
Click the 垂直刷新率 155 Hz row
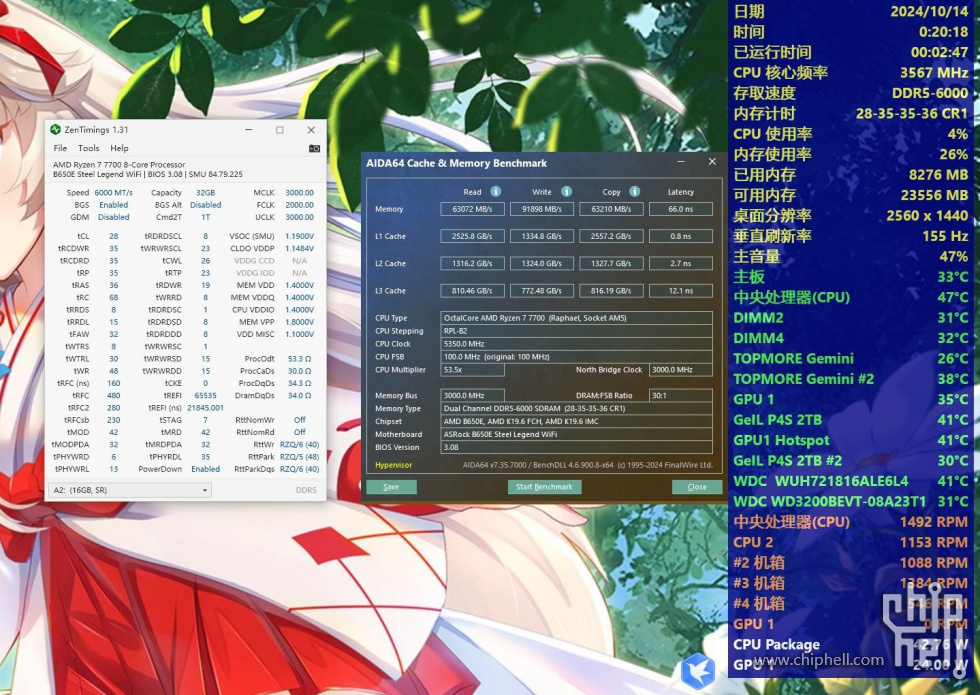click(851, 236)
